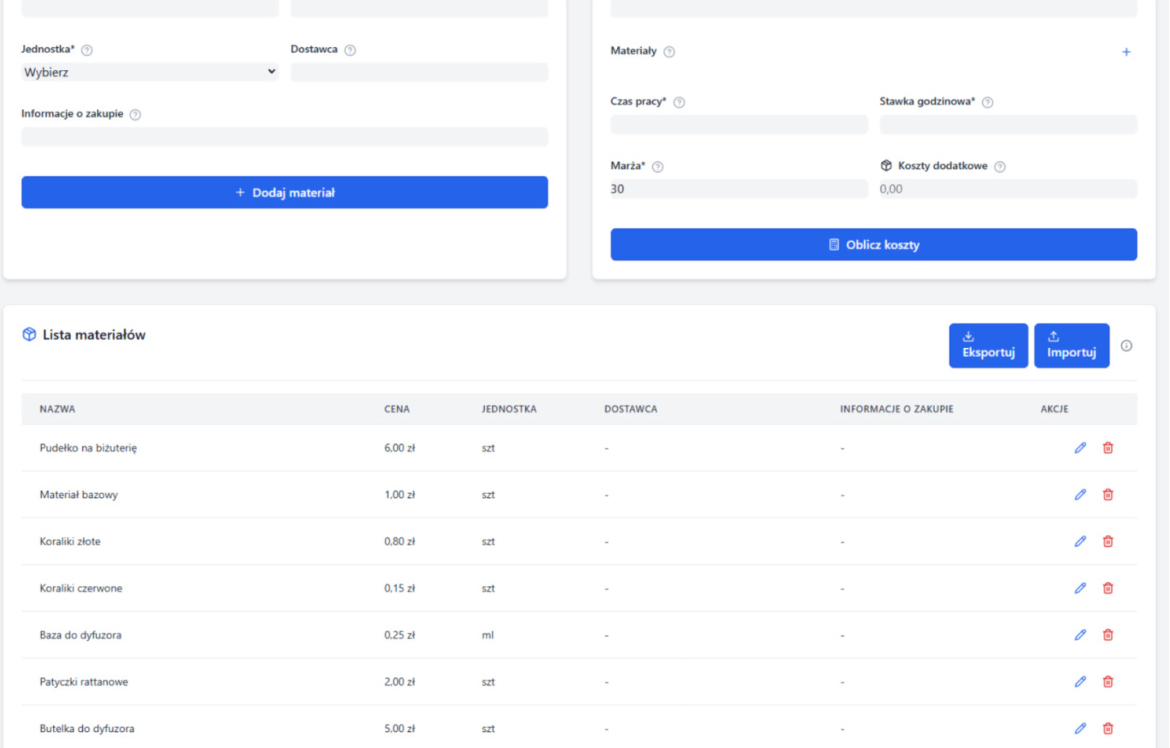
Task: Open the Jednostka dropdown
Action: [x=150, y=72]
